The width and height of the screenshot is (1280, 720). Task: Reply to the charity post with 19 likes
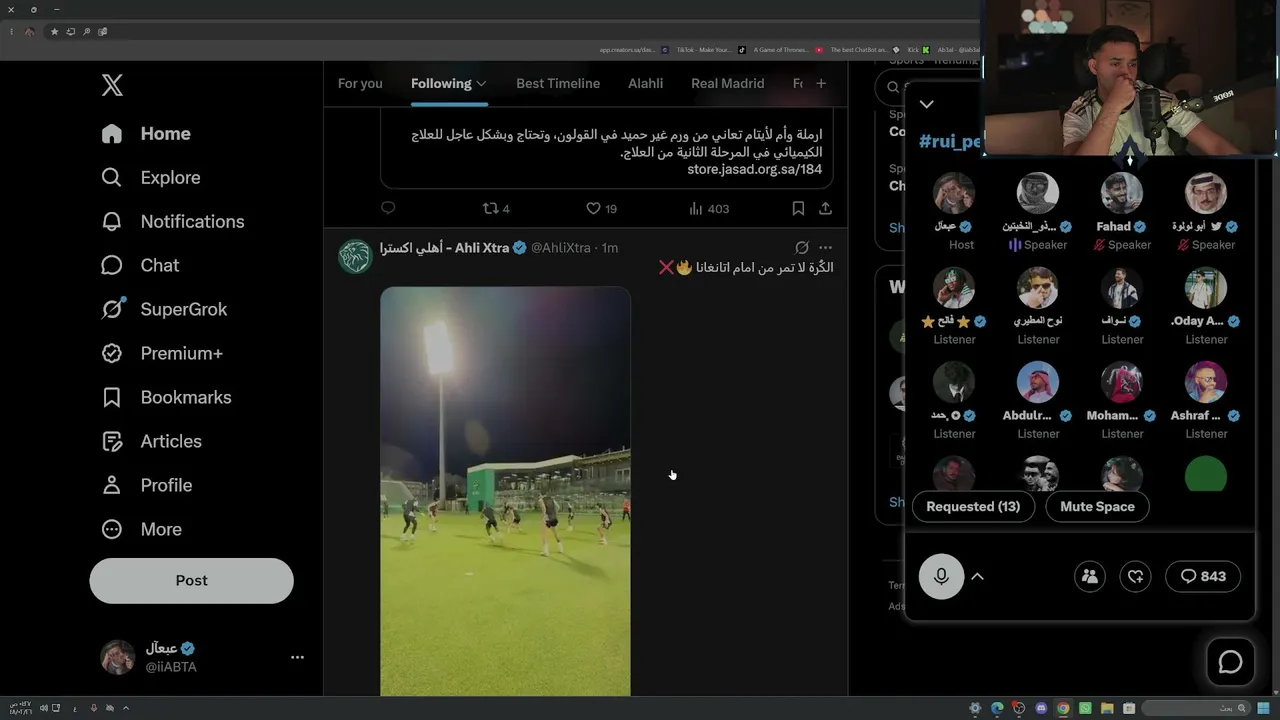[x=388, y=208]
